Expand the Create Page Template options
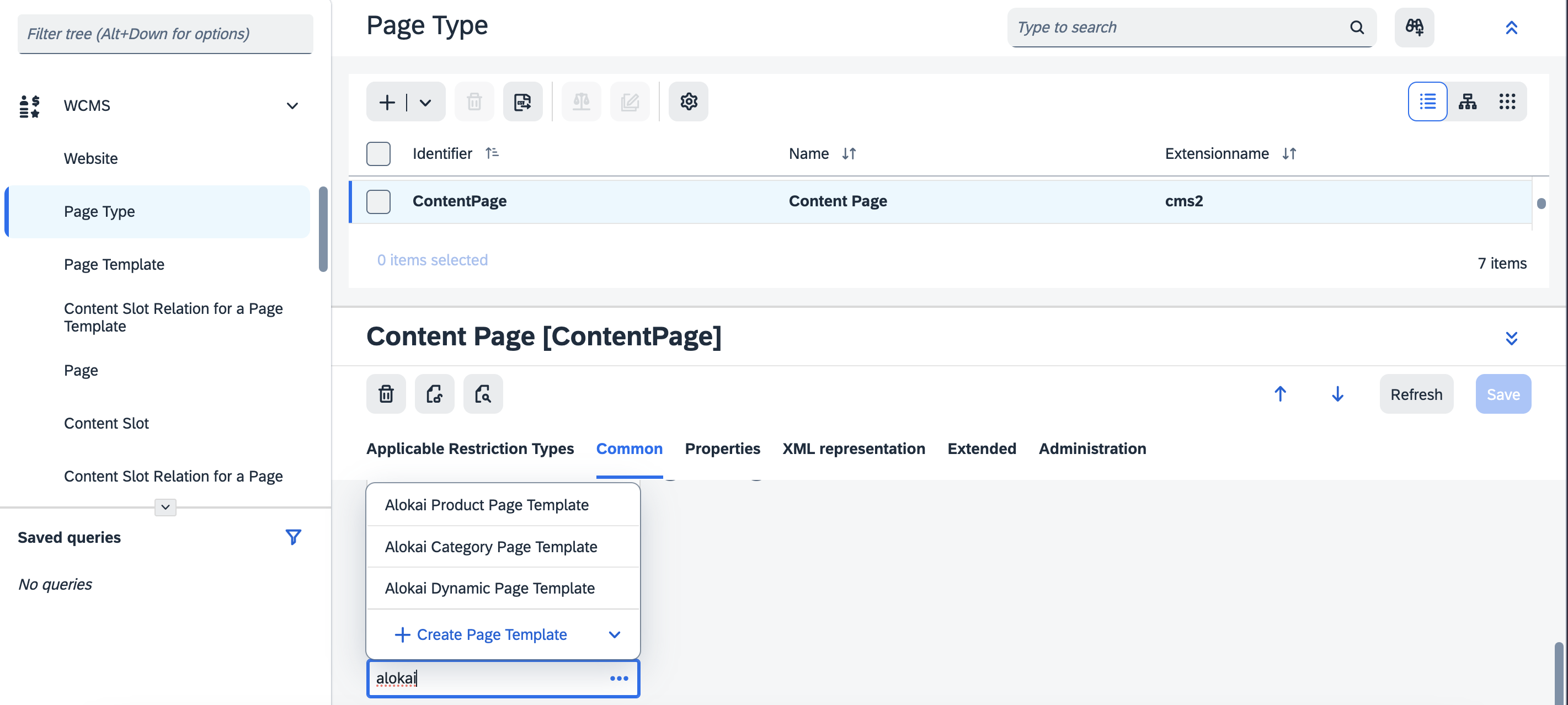This screenshot has width=1568, height=705. [614, 634]
